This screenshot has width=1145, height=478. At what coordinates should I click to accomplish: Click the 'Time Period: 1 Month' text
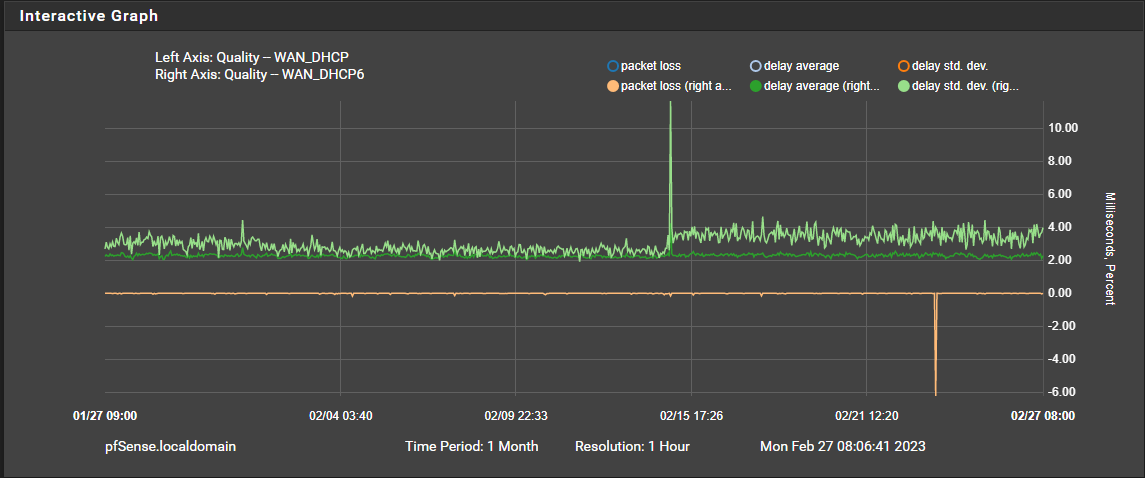(472, 446)
